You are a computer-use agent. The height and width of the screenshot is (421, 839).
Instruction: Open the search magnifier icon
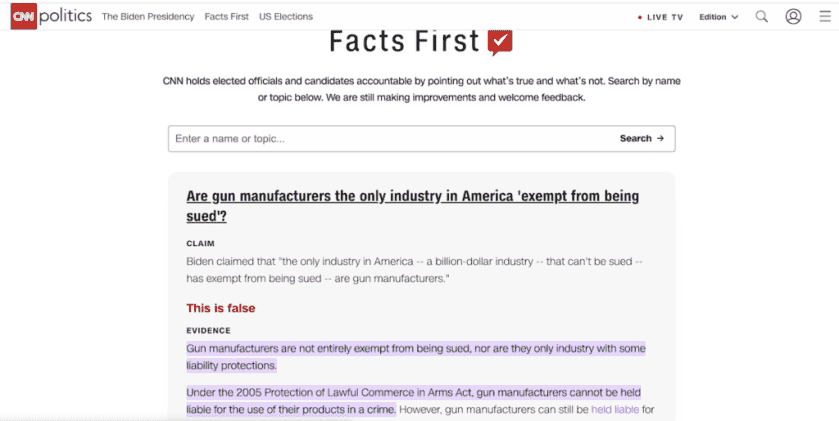point(762,16)
